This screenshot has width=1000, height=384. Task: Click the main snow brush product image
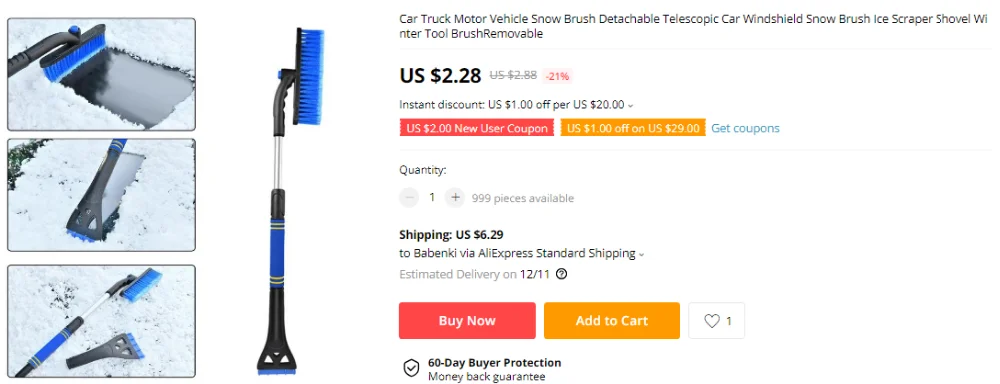[291, 201]
